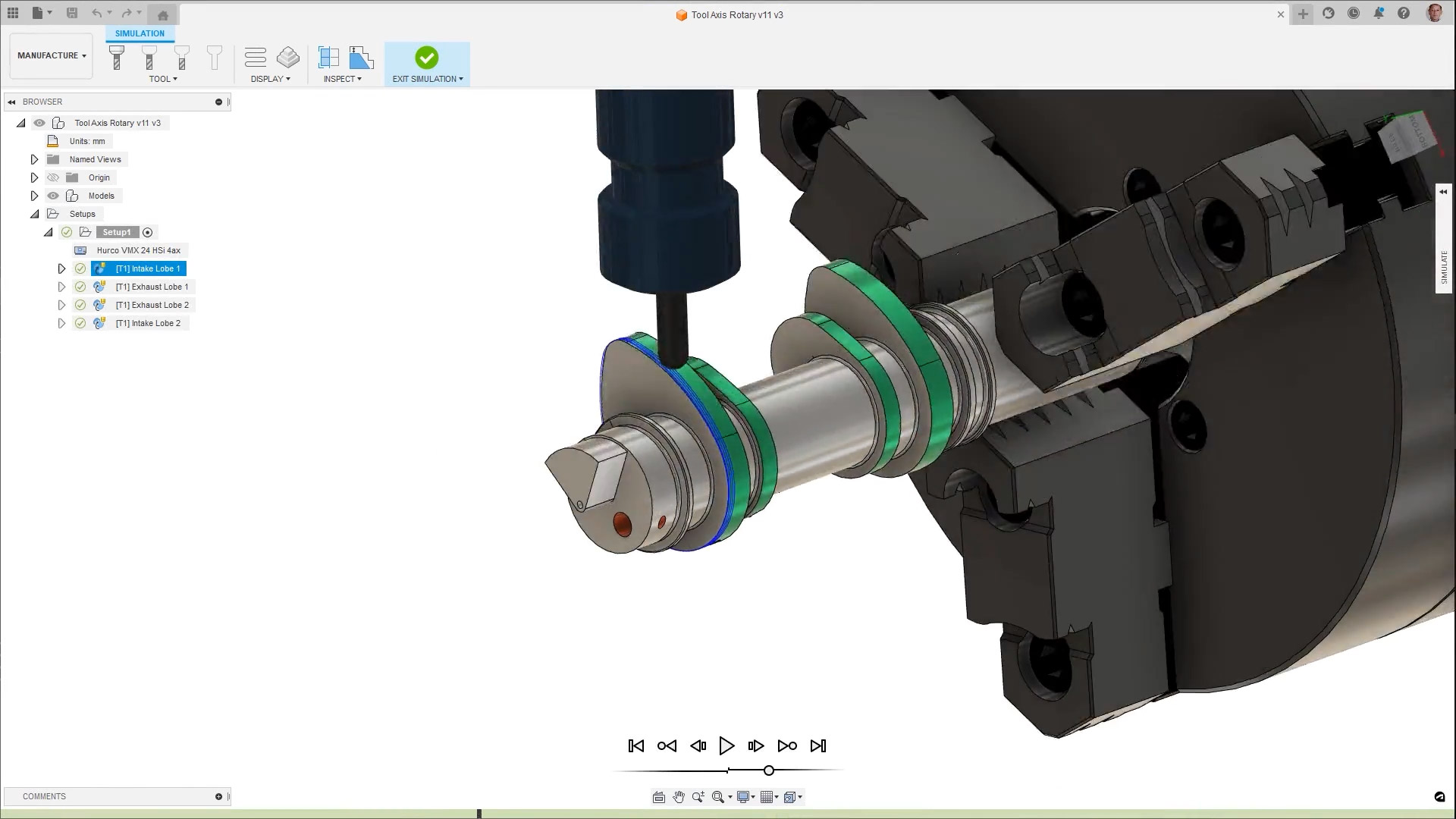Open the extensions icon in title bar

point(1329,14)
